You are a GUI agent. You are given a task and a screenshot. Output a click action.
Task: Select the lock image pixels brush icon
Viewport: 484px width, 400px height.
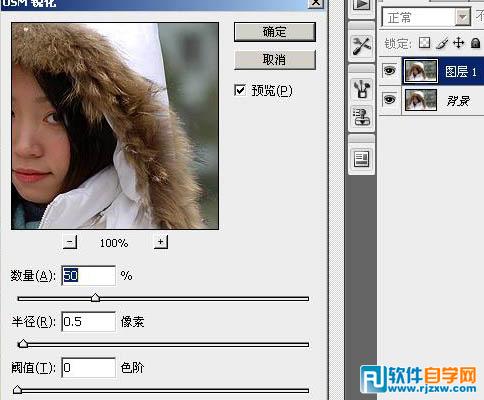pos(442,43)
